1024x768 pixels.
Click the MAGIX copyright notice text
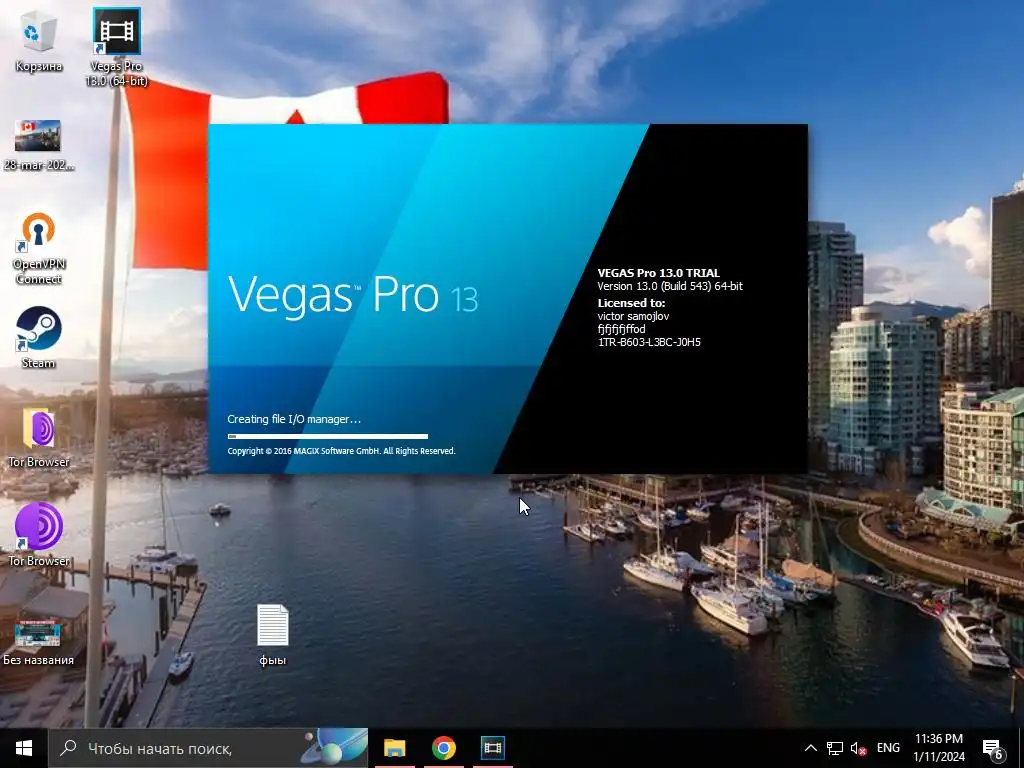[342, 451]
